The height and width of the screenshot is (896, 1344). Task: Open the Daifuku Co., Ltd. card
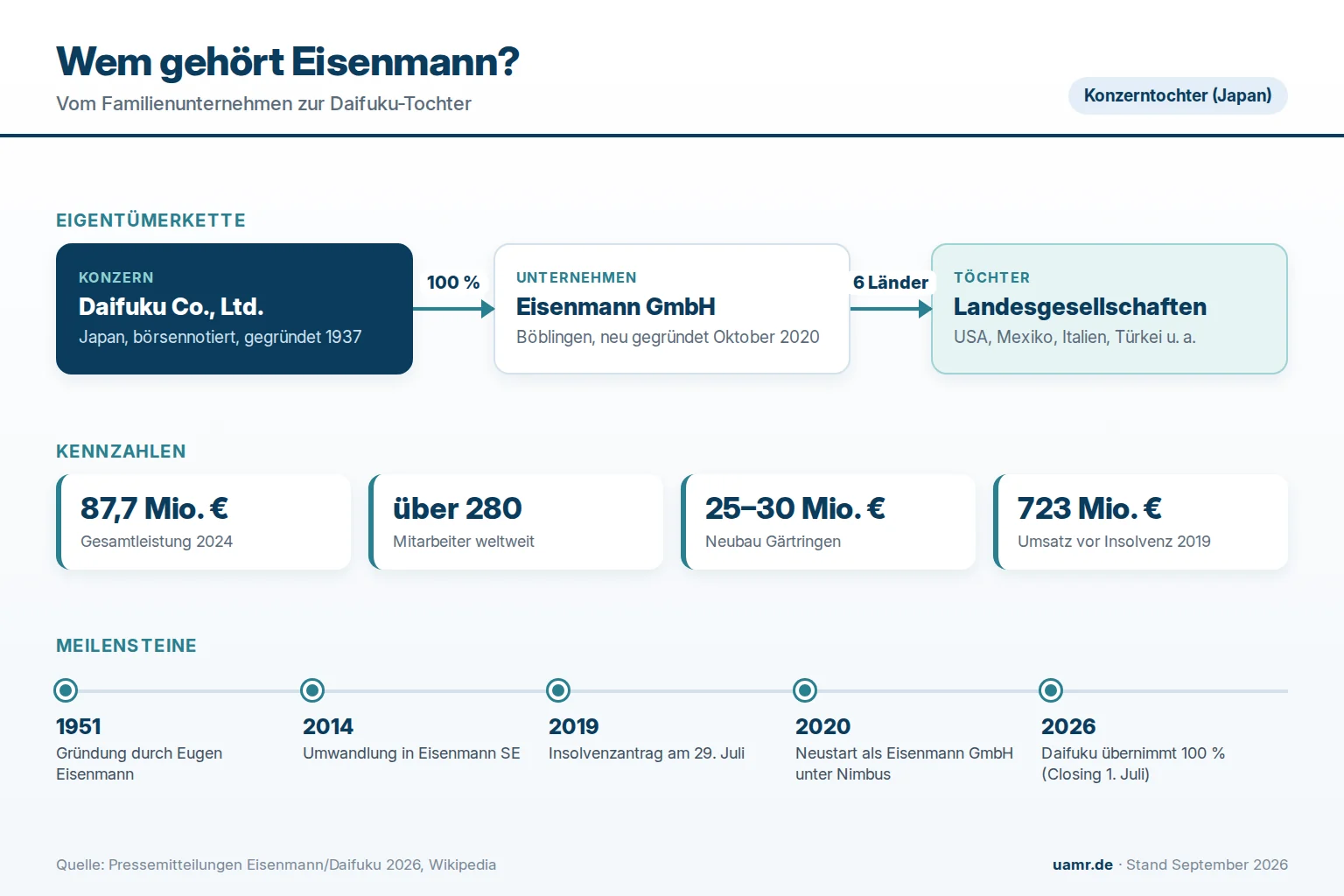(x=234, y=309)
